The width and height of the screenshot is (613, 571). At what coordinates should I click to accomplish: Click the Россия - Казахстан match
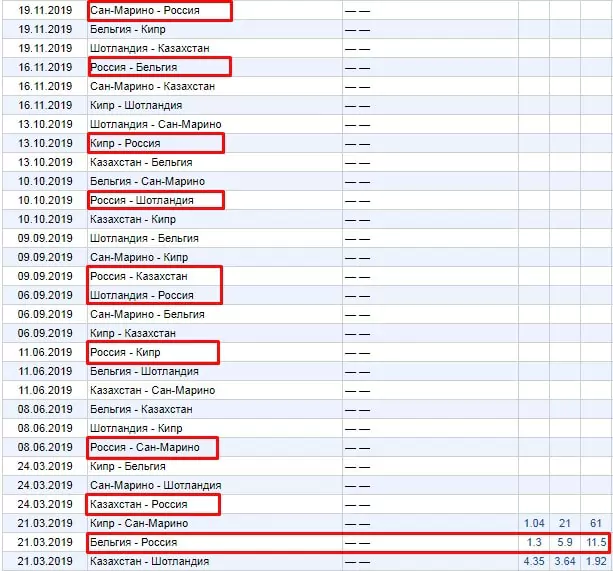click(139, 276)
